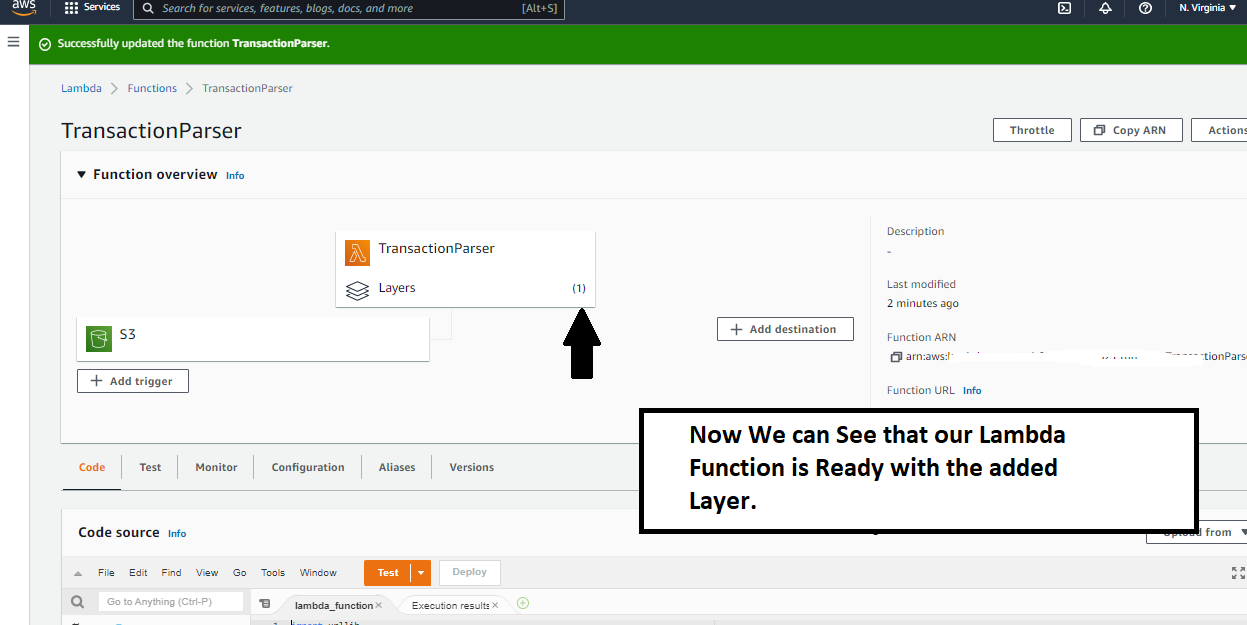This screenshot has height=625, width=1247.
Task: Open the editor Go menu
Action: (x=240, y=573)
